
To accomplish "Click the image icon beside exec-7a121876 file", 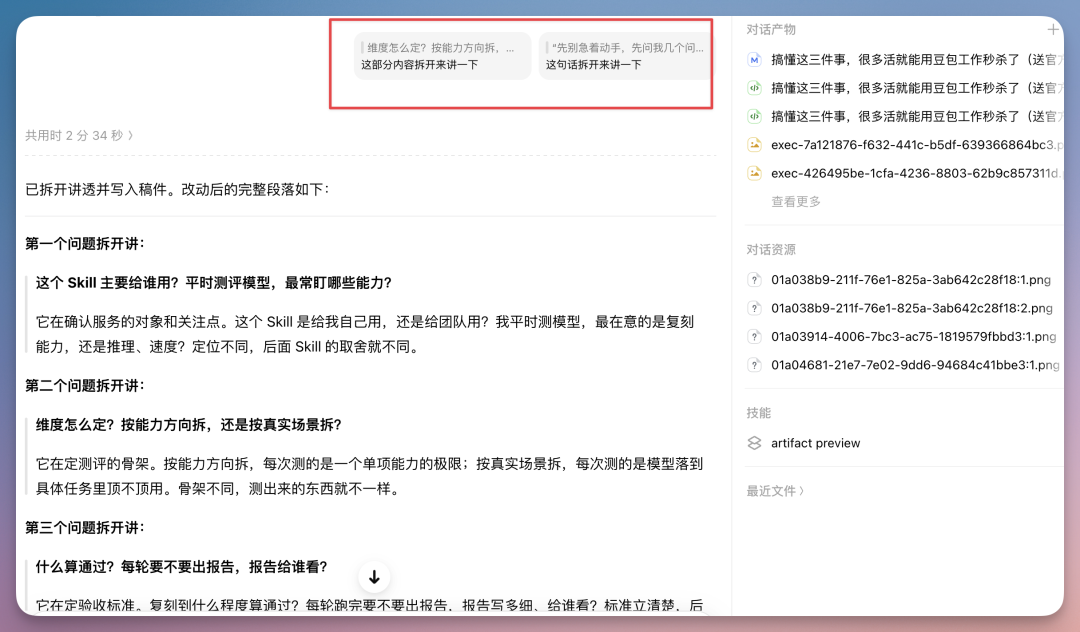I will pyautogui.click(x=754, y=145).
